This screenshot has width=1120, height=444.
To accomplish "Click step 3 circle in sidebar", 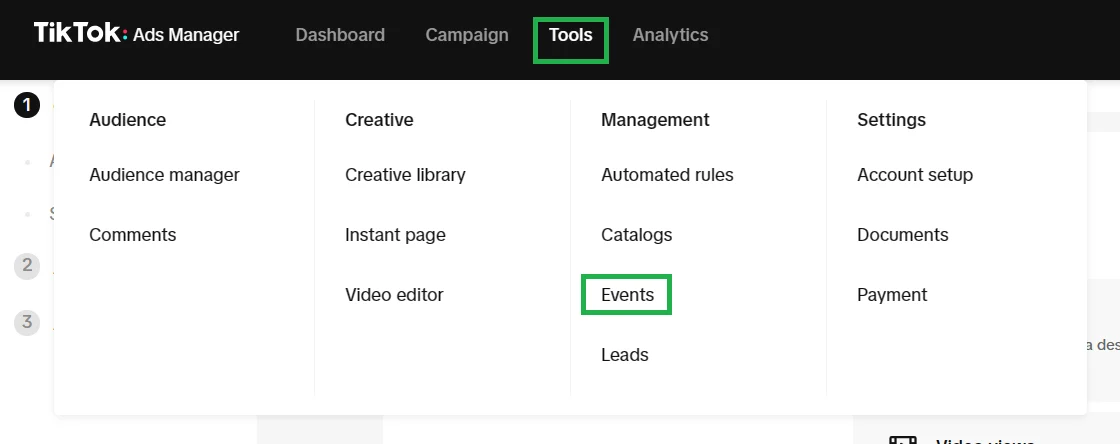I will [27, 322].
